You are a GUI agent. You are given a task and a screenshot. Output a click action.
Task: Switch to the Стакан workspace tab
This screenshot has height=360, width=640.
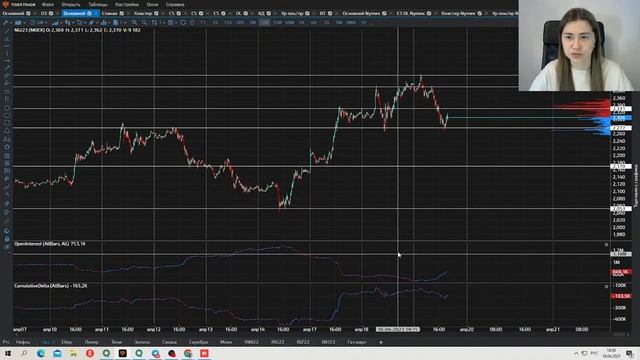pos(109,13)
